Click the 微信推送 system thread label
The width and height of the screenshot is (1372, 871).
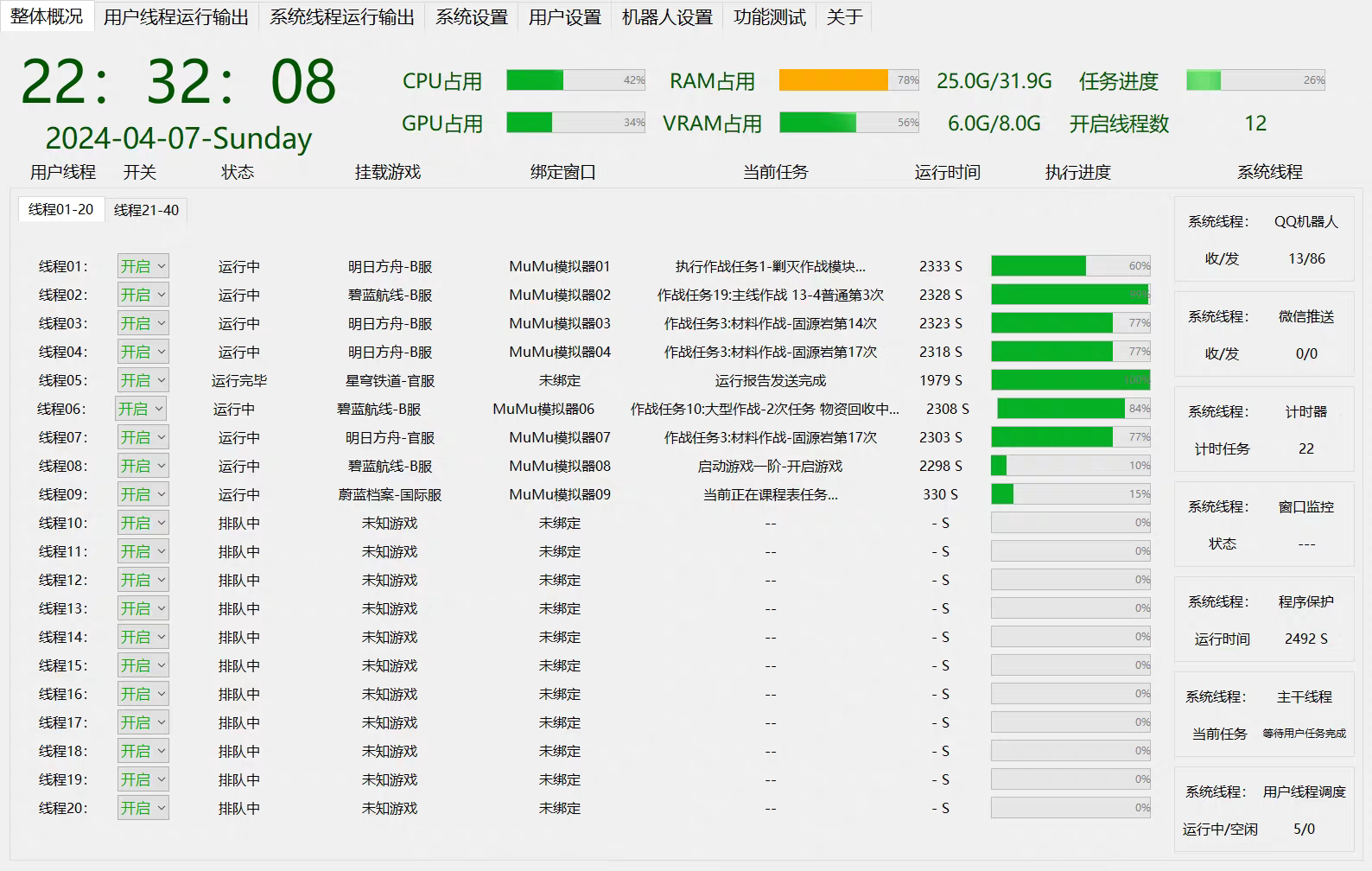(1306, 317)
